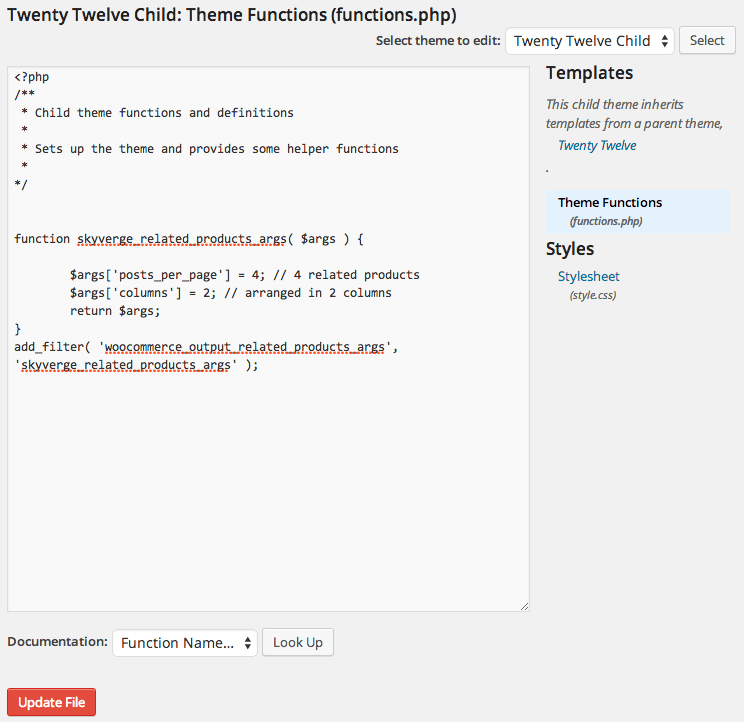Click the arrows on Function Name selector
The image size is (744, 722).
pyautogui.click(x=248, y=643)
